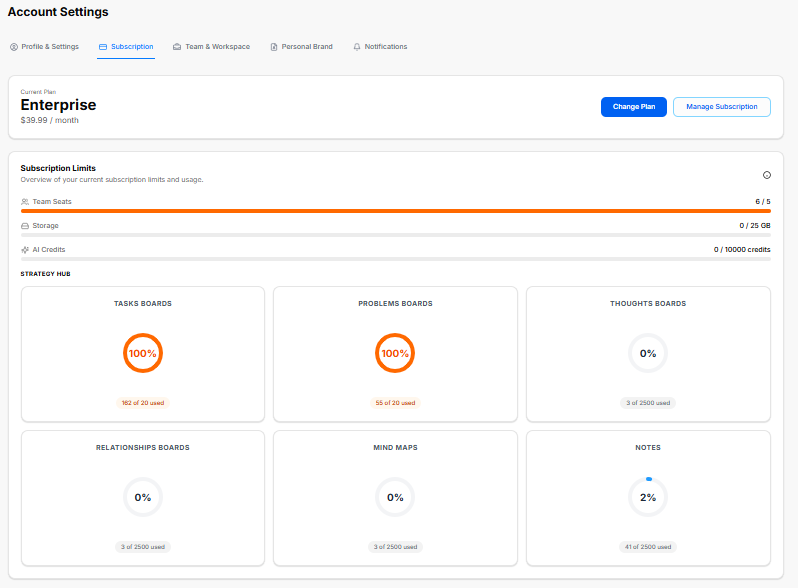
Task: Click the PROBLEMS BOARDS card title
Action: tap(395, 303)
